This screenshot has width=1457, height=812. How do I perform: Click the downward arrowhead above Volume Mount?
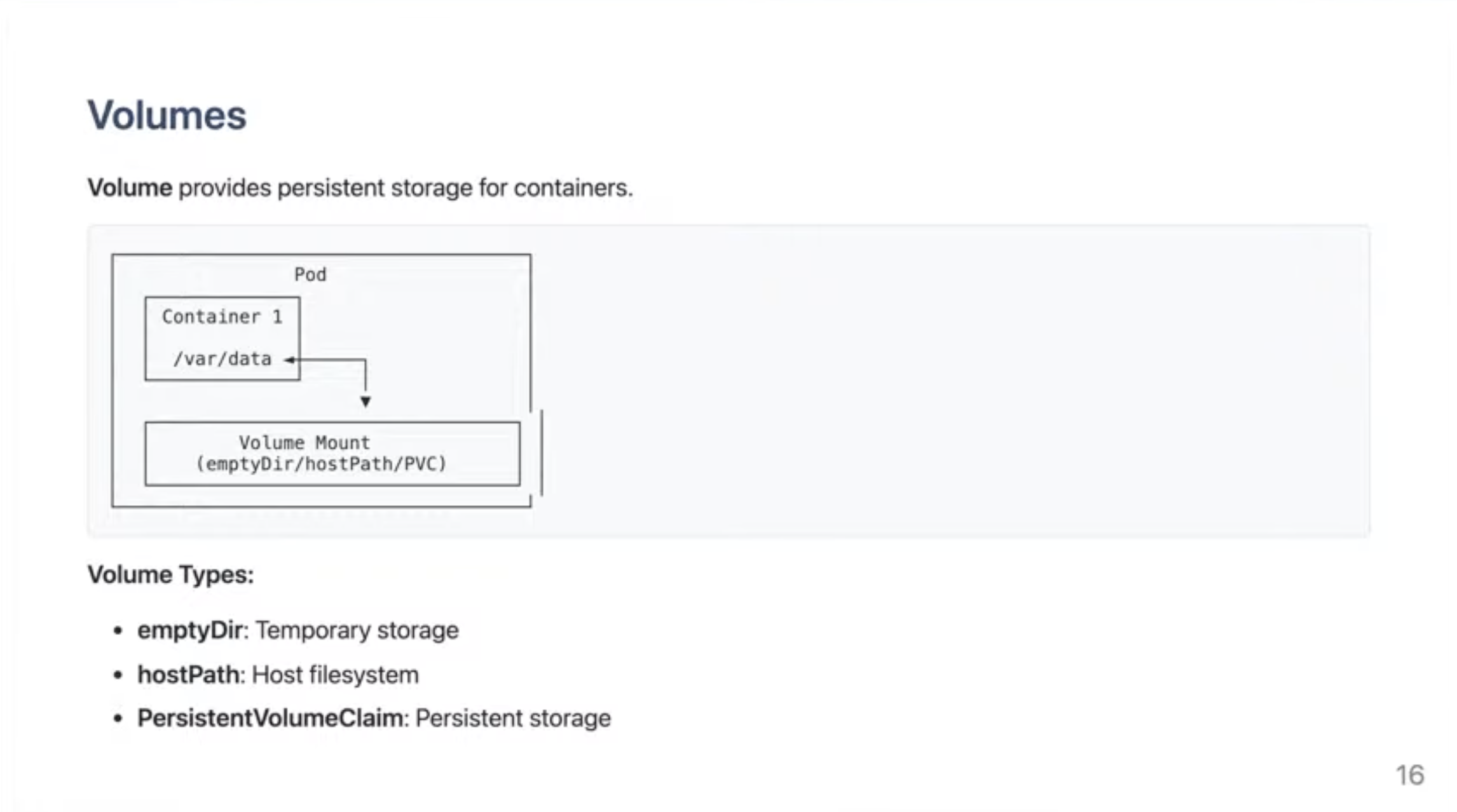coord(366,402)
